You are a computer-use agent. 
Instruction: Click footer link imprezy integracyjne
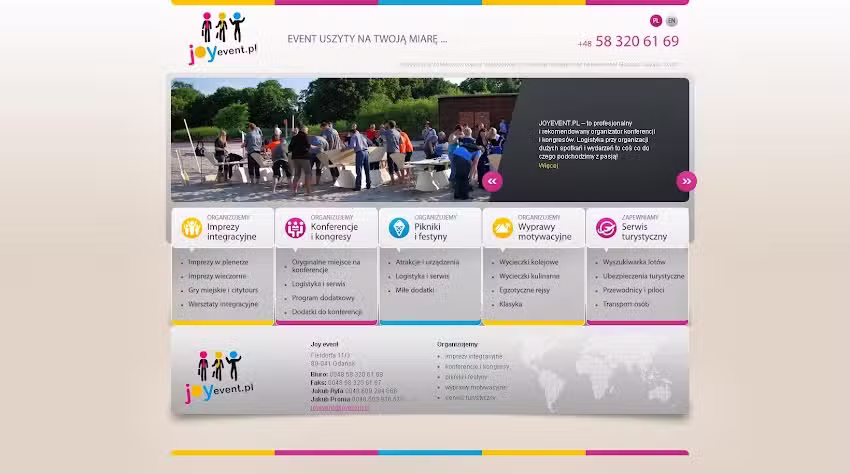click(x=474, y=356)
